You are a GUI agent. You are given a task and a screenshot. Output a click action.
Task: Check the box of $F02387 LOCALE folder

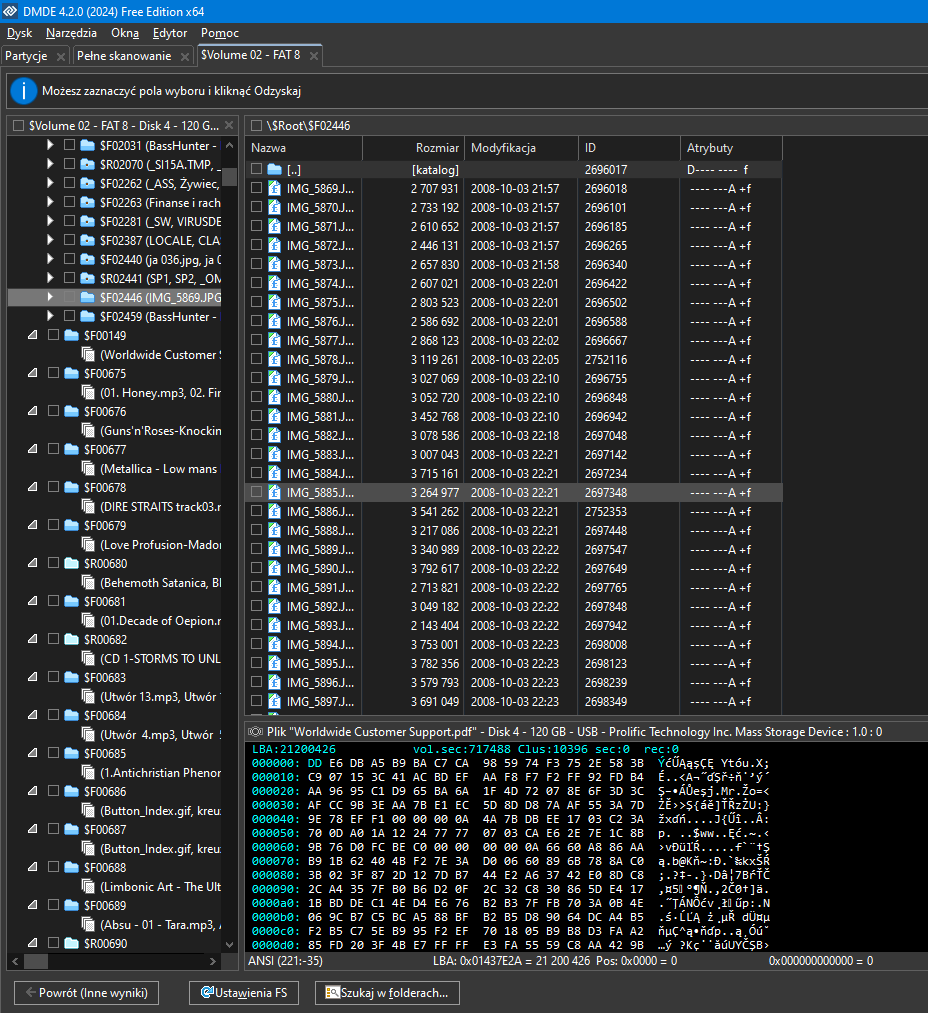pos(69,240)
